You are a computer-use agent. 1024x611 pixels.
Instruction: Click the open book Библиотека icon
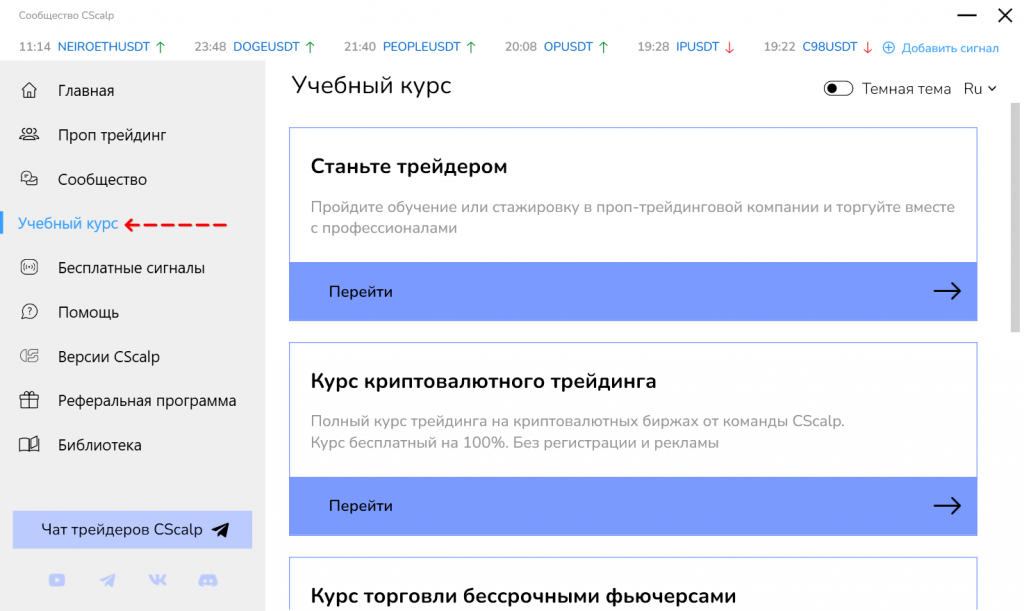(30, 445)
